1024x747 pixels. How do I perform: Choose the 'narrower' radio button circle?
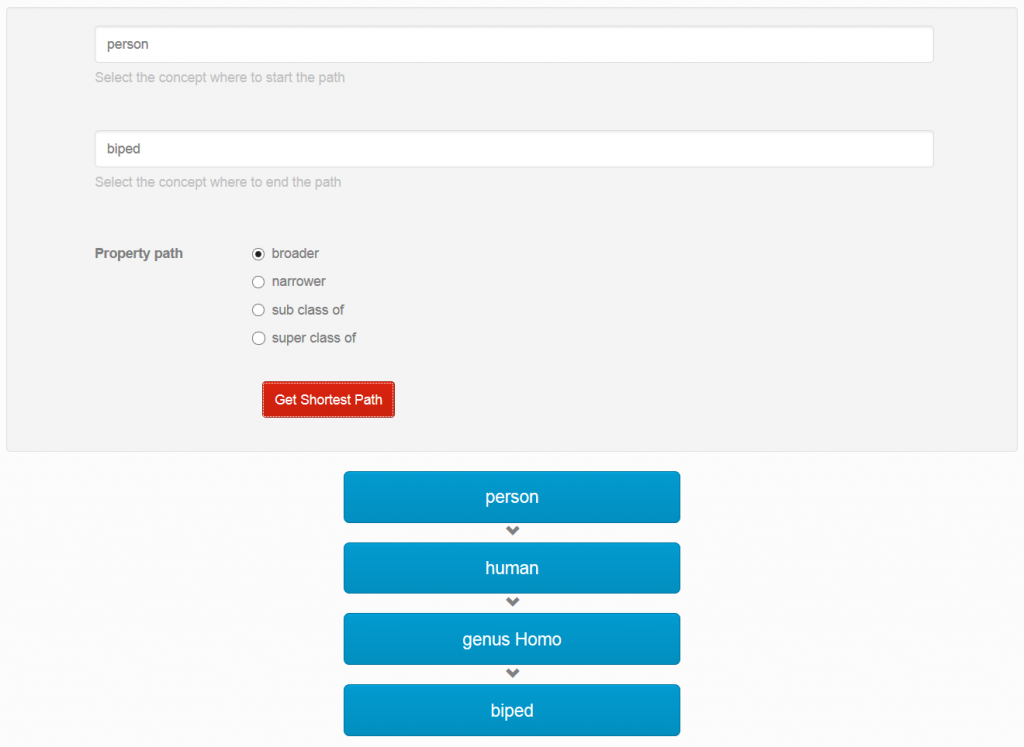258,282
